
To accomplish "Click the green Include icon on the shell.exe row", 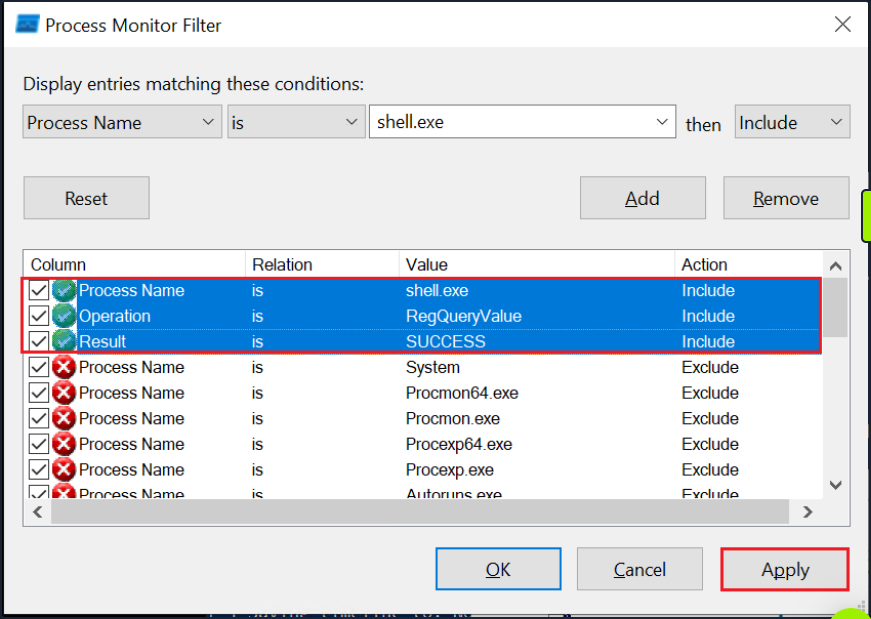I will click(x=62, y=290).
